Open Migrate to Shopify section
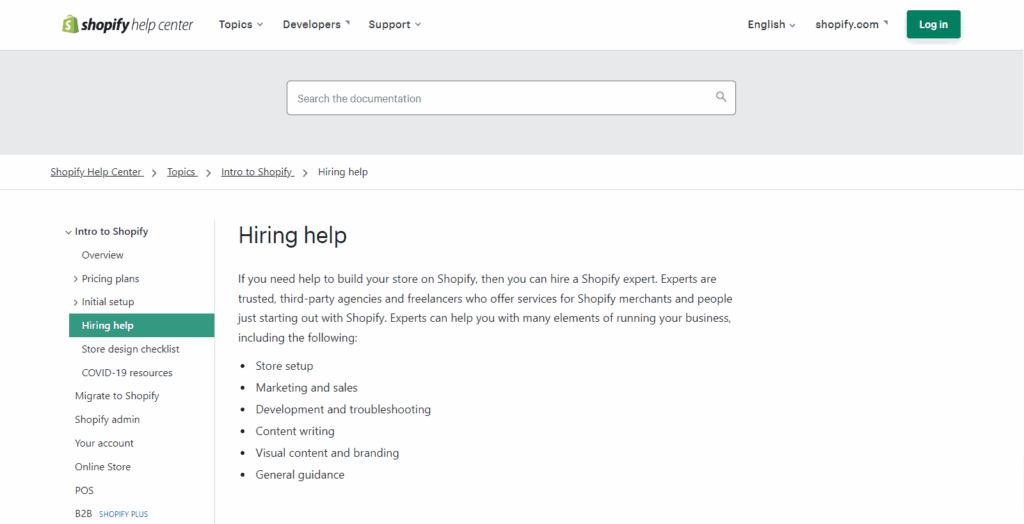The height and width of the screenshot is (524, 1024). (117, 396)
